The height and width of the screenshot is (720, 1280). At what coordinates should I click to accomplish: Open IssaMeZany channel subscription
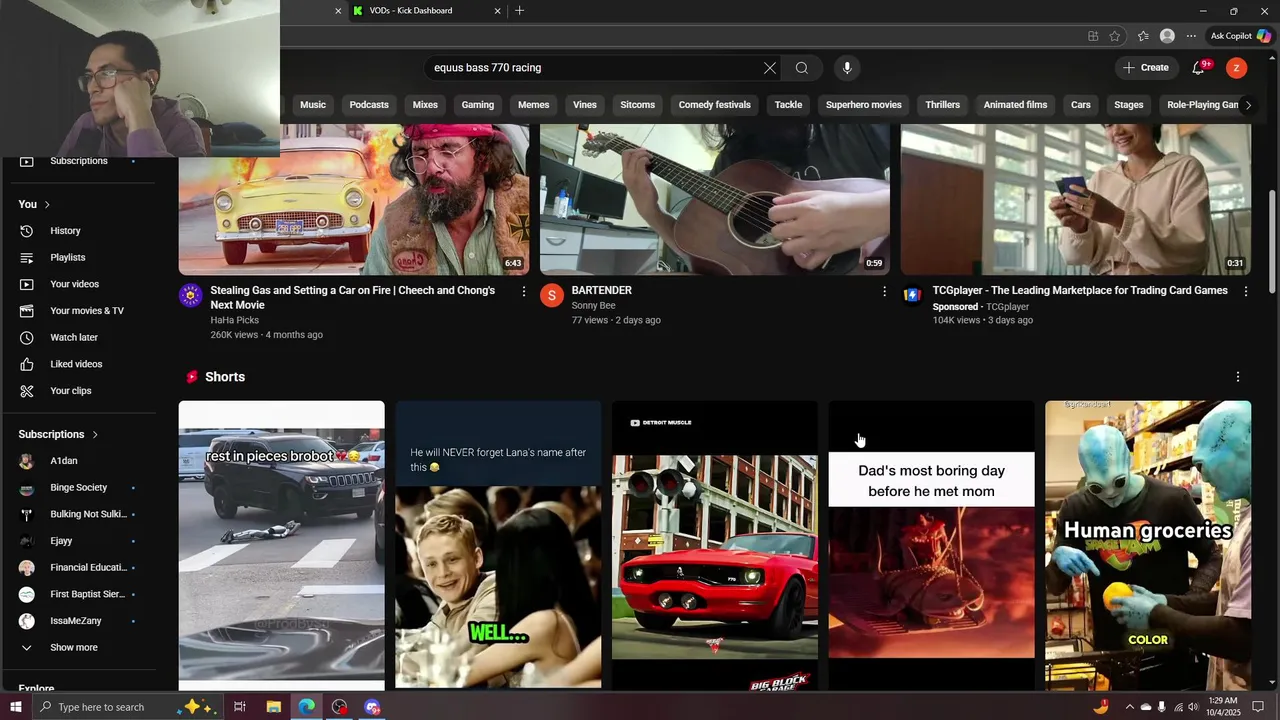click(x=78, y=621)
